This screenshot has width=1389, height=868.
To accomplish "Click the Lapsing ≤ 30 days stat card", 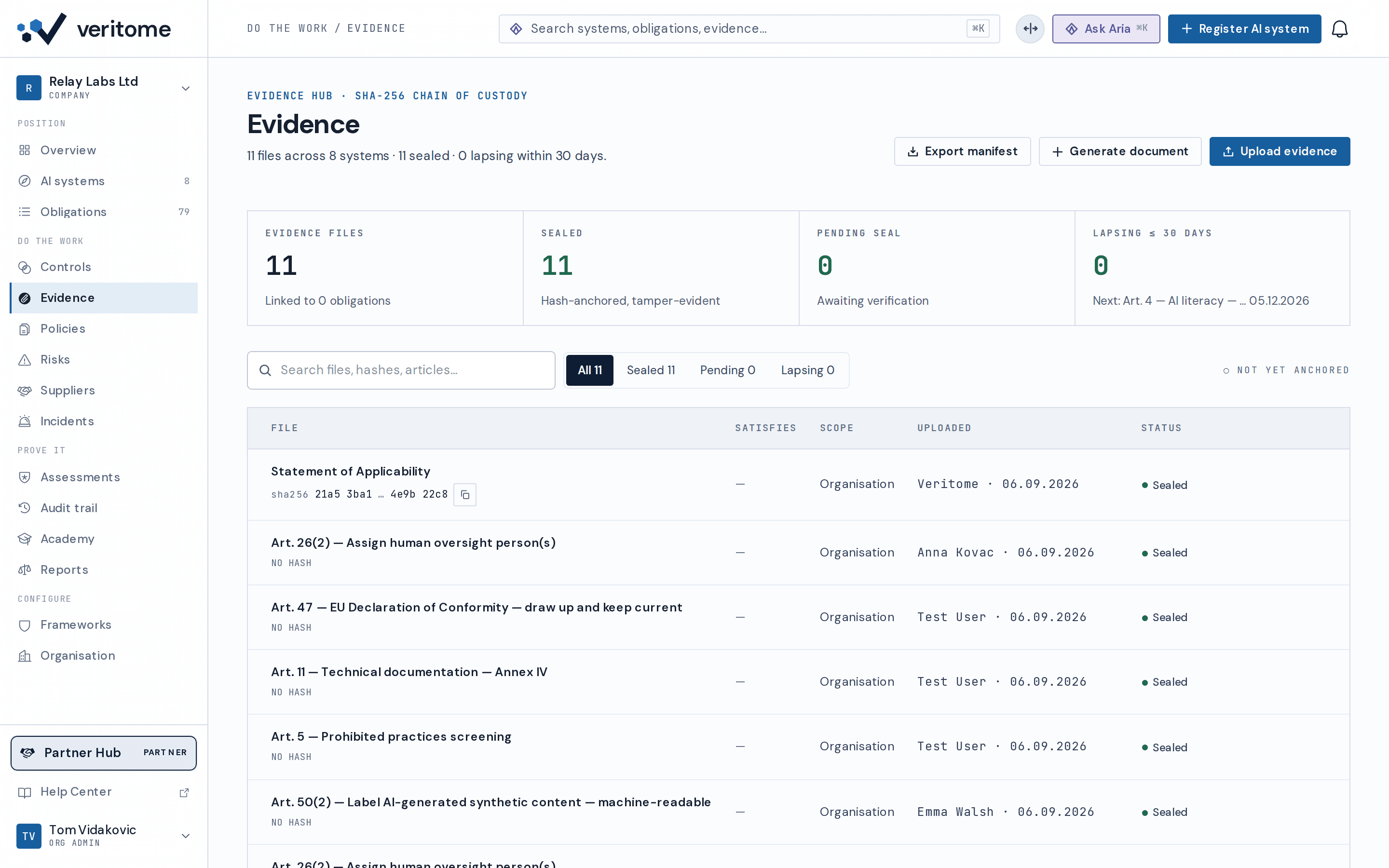I will click(x=1212, y=268).
